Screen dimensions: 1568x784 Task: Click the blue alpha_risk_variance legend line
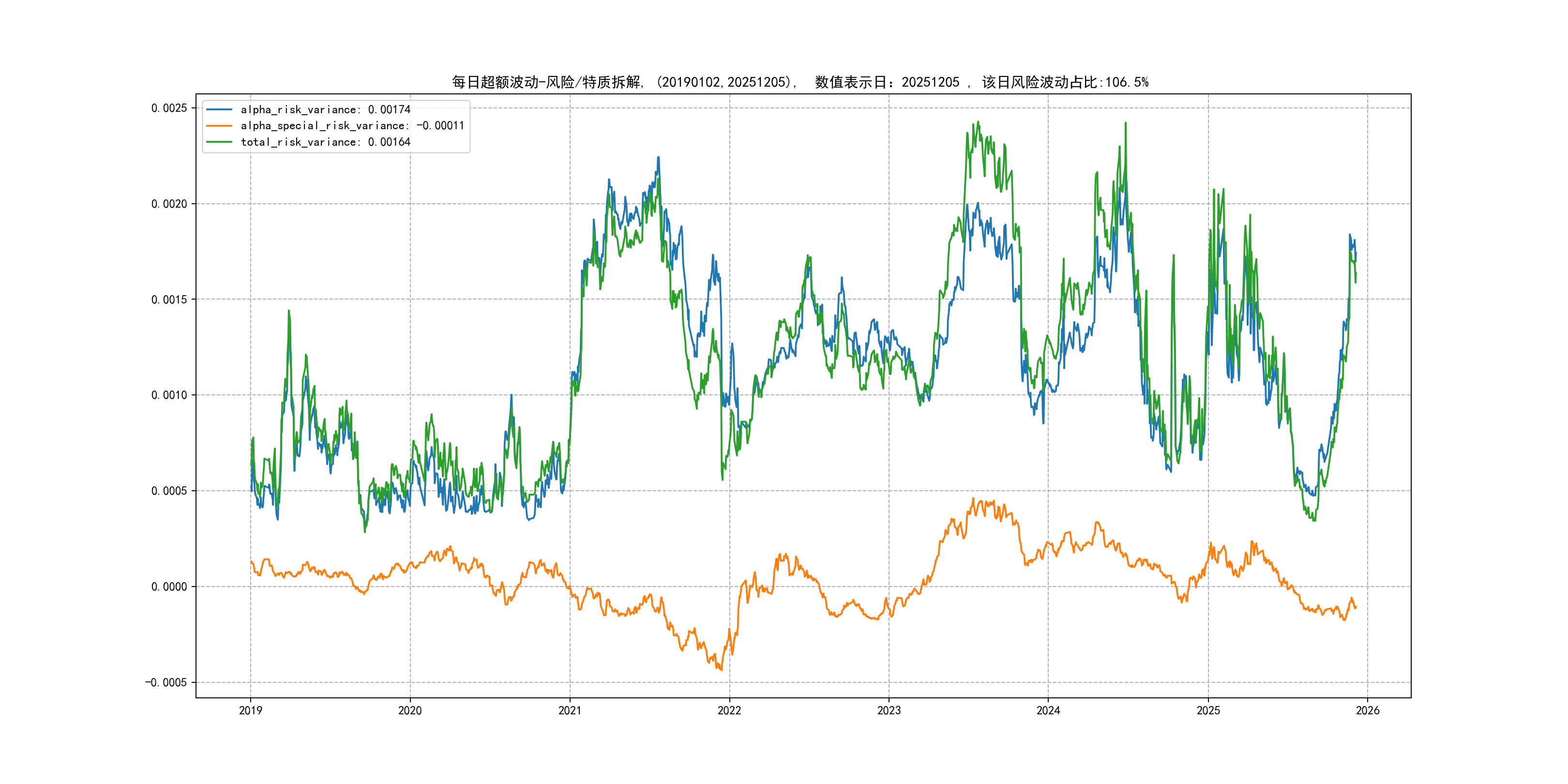pos(219,109)
